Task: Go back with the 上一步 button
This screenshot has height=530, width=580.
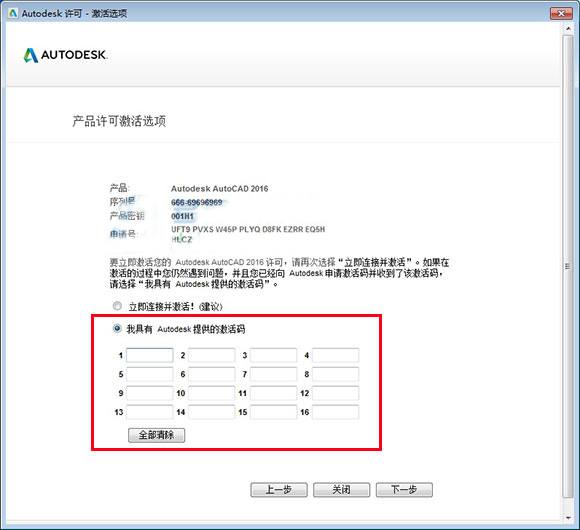Action: 279,490
